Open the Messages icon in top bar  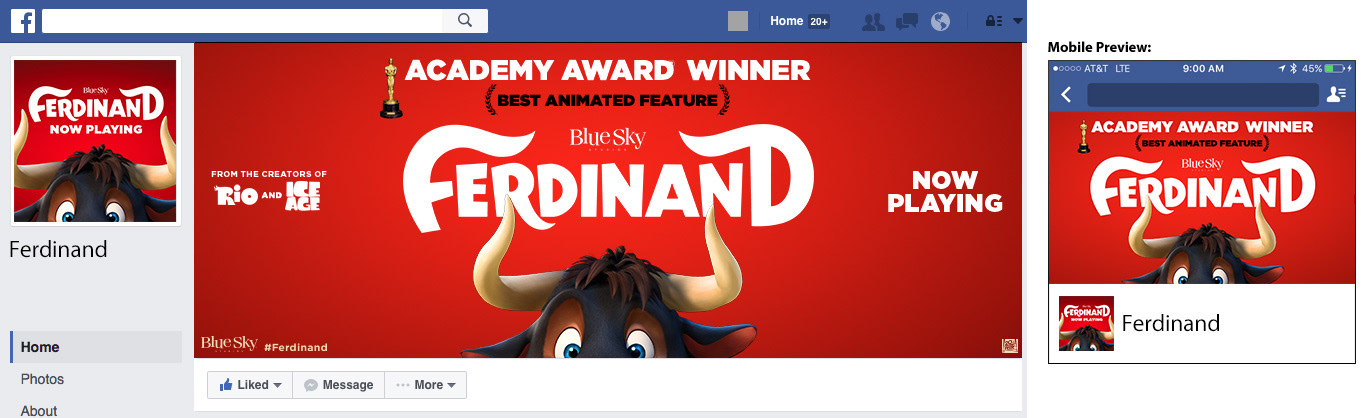coord(907,21)
